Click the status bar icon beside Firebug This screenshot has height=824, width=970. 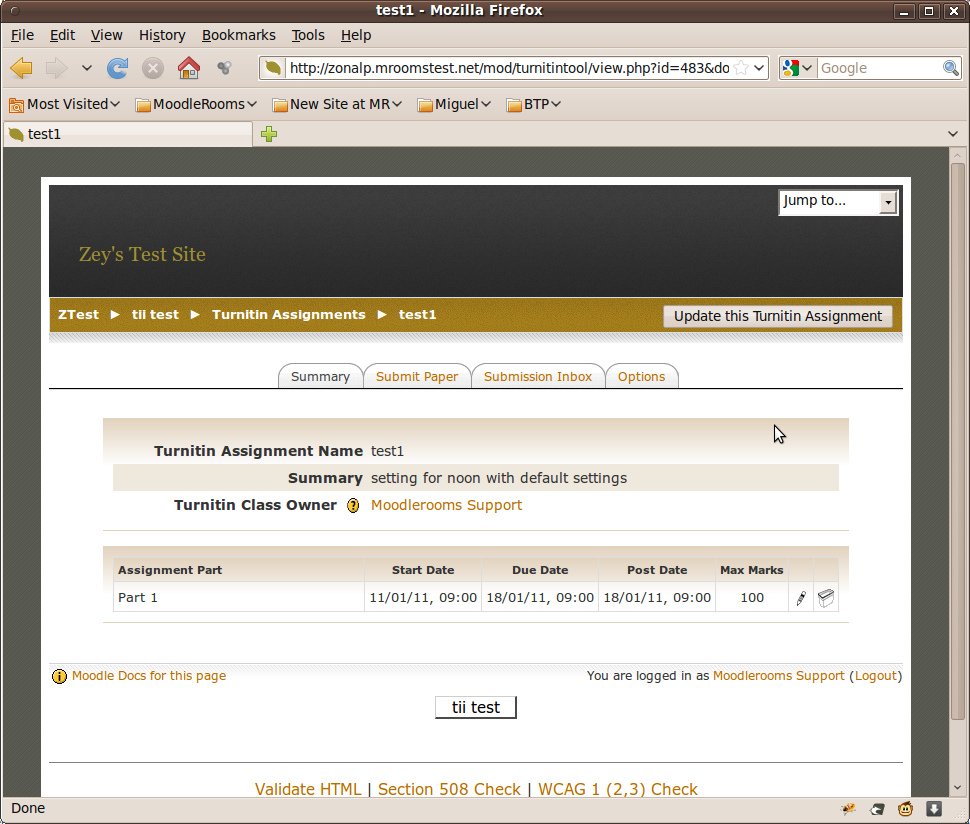[x=877, y=809]
